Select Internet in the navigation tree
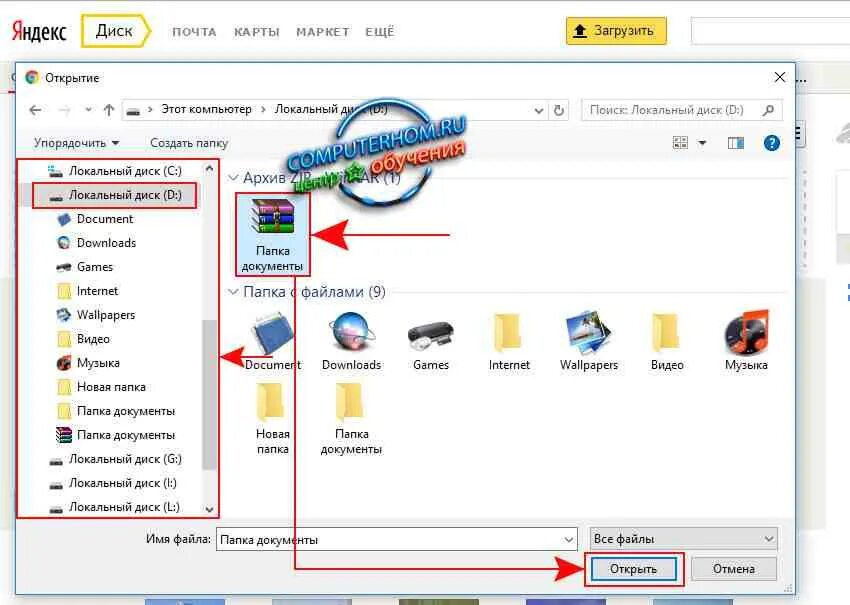Image resolution: width=850 pixels, height=605 pixels. point(87,291)
